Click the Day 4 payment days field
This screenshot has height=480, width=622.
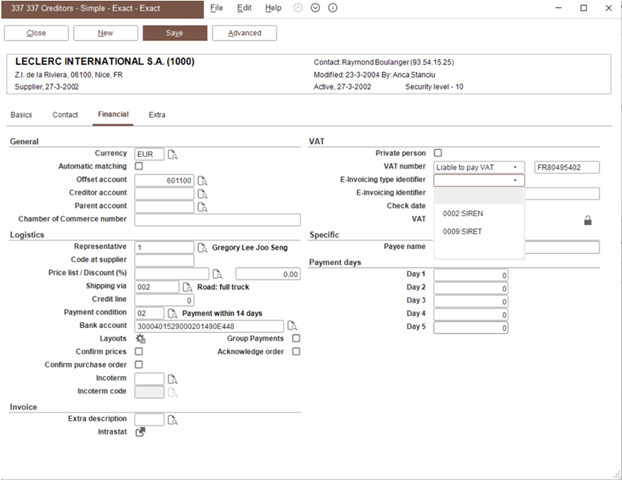click(x=471, y=315)
